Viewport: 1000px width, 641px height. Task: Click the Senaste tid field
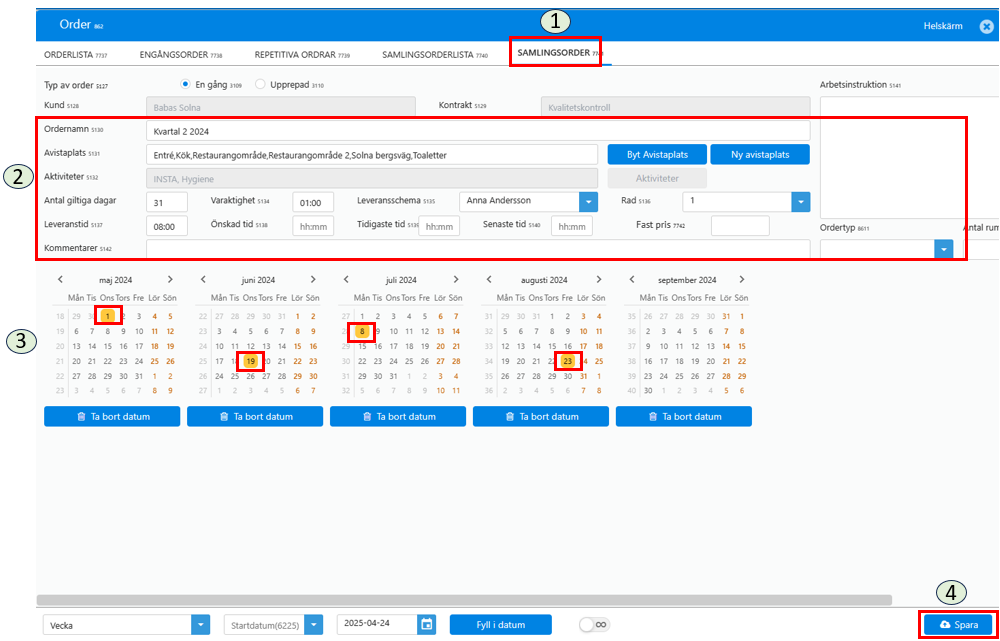571,226
